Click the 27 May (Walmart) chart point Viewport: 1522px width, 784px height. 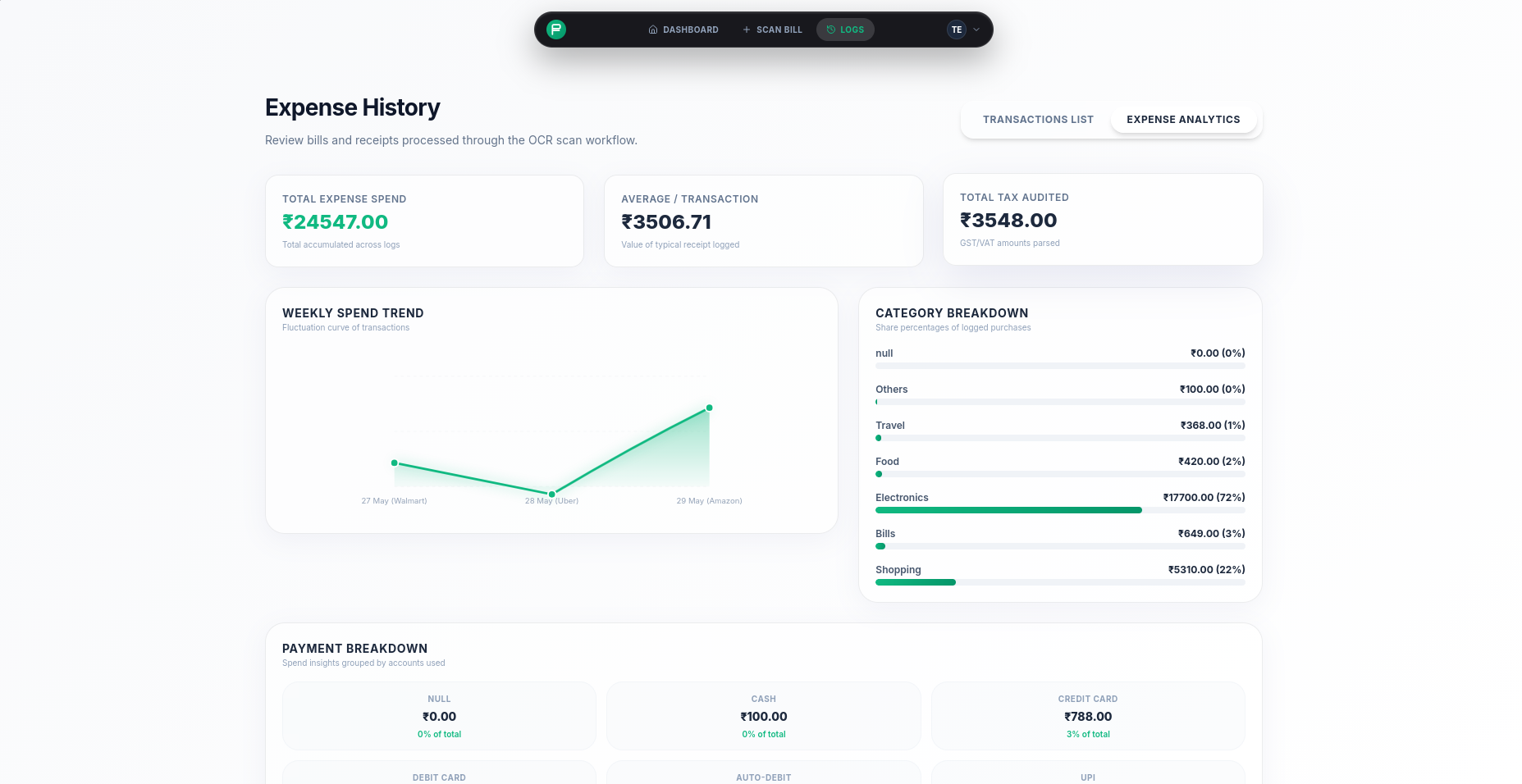[x=395, y=463]
